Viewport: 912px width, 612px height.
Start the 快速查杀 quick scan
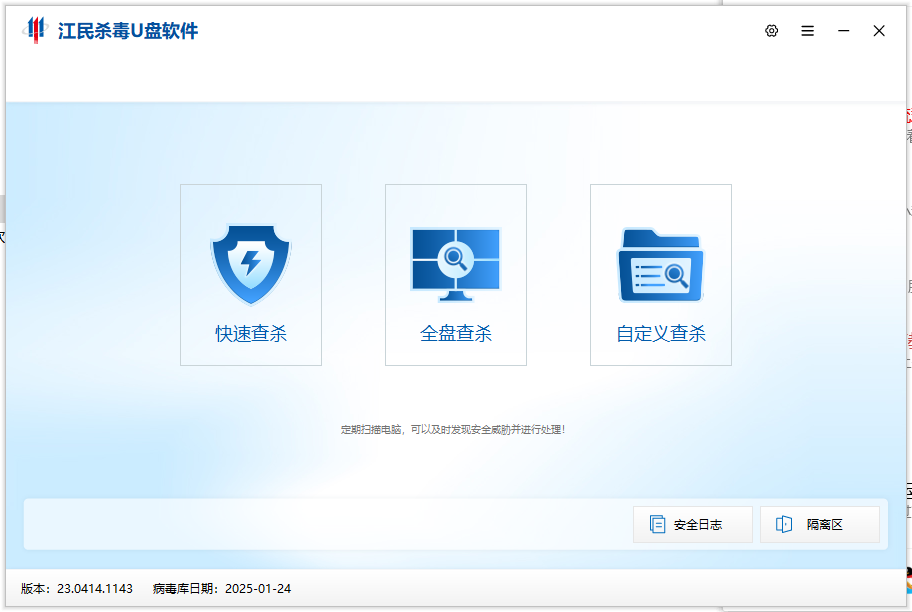click(x=251, y=275)
